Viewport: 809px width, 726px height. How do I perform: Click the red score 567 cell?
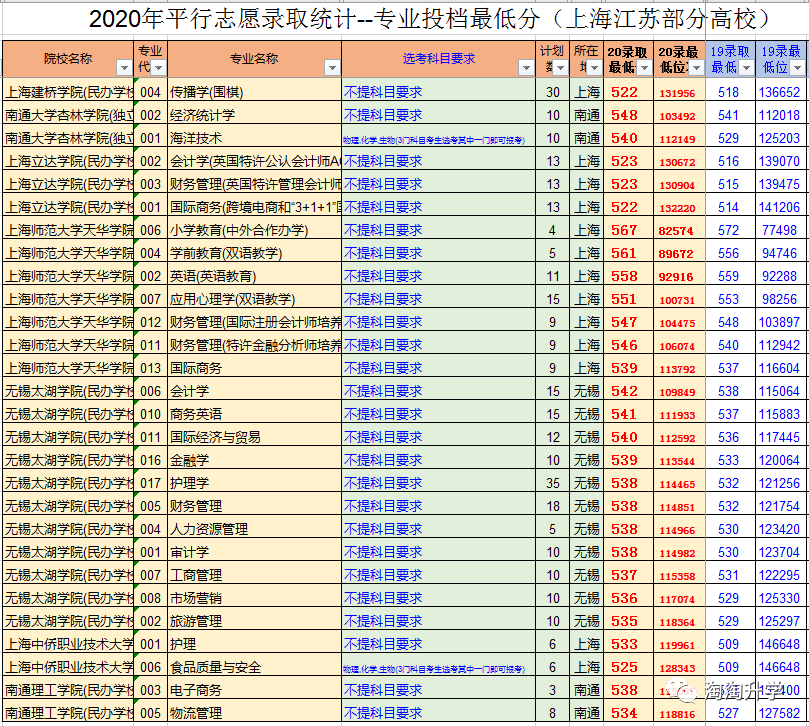624,230
